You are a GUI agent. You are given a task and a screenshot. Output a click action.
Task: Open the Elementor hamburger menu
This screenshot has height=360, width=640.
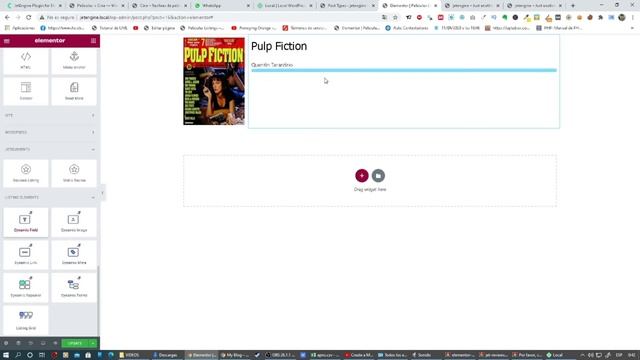7,41
